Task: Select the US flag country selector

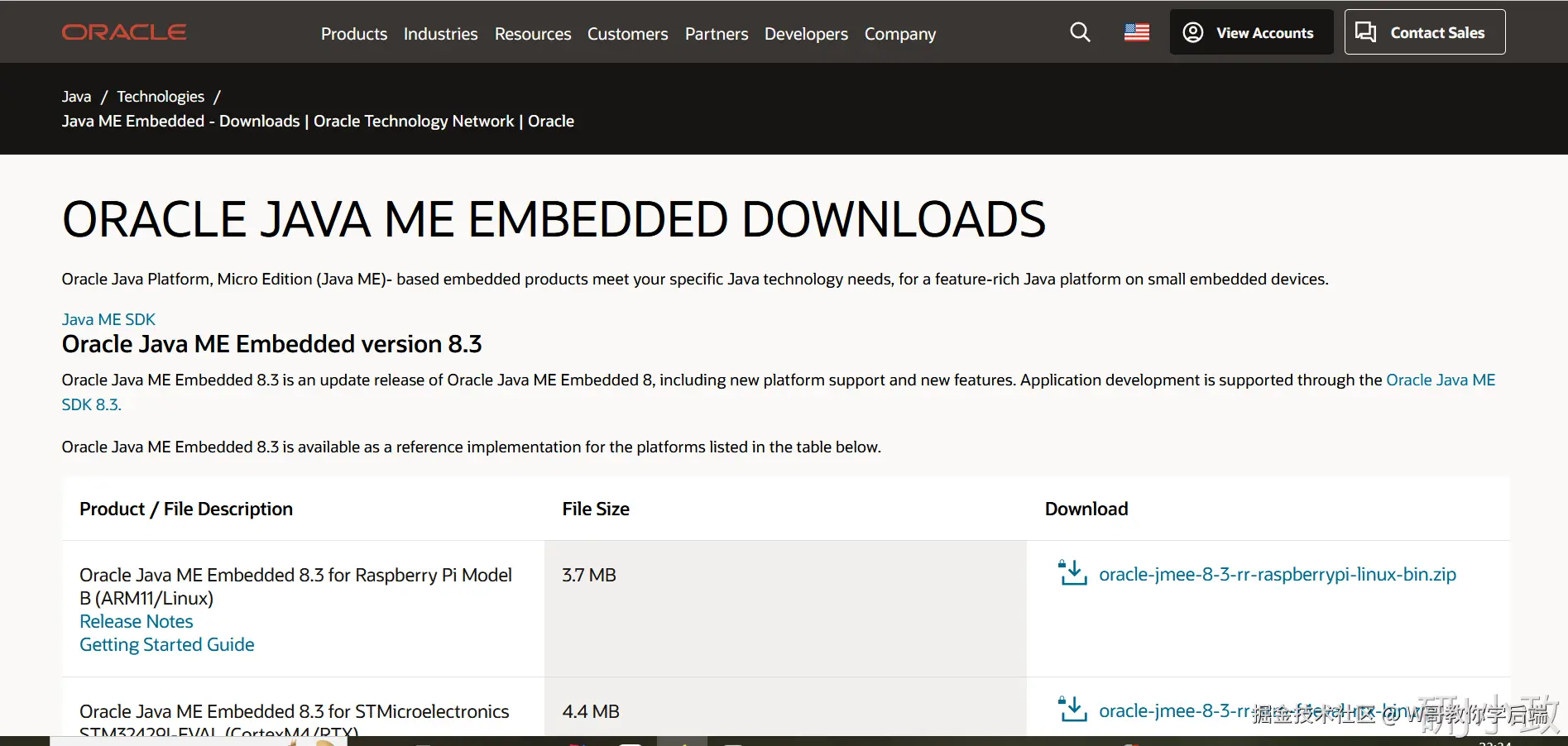Action: 1137,32
